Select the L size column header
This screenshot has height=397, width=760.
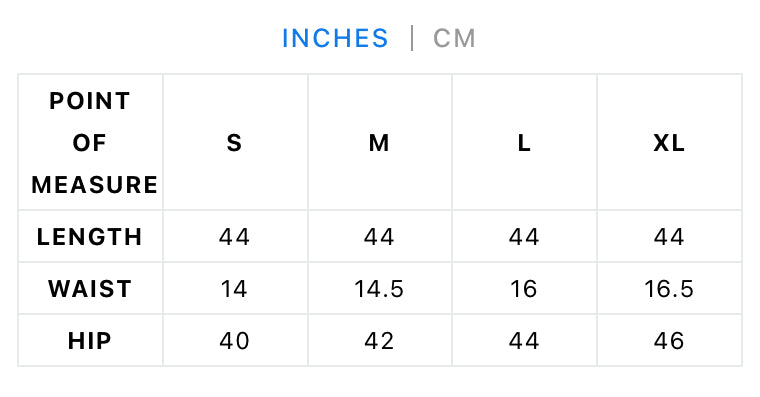tap(524, 143)
